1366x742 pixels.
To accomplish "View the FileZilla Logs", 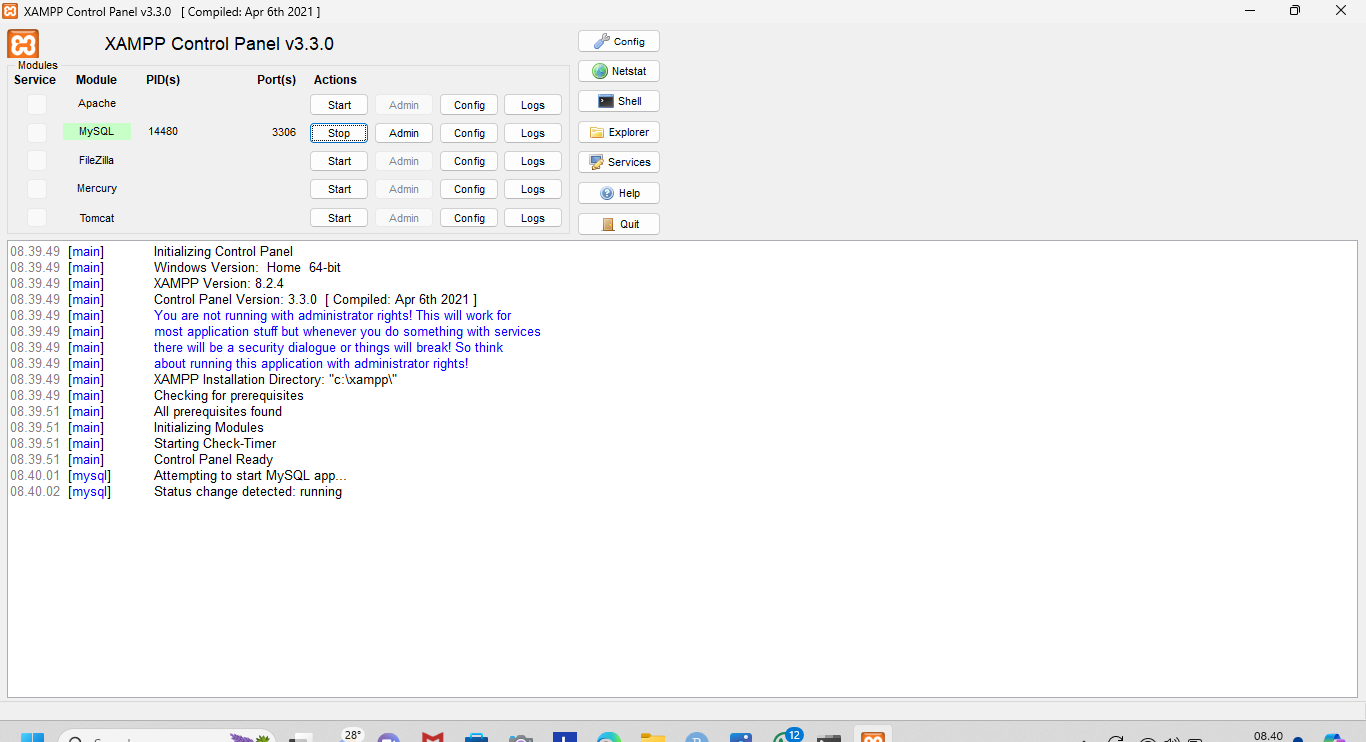I will (533, 161).
